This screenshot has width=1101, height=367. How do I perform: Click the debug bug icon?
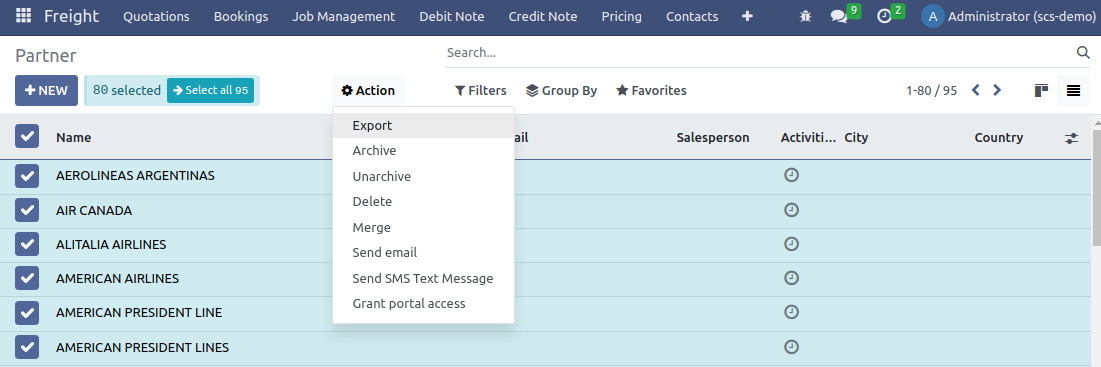[805, 16]
